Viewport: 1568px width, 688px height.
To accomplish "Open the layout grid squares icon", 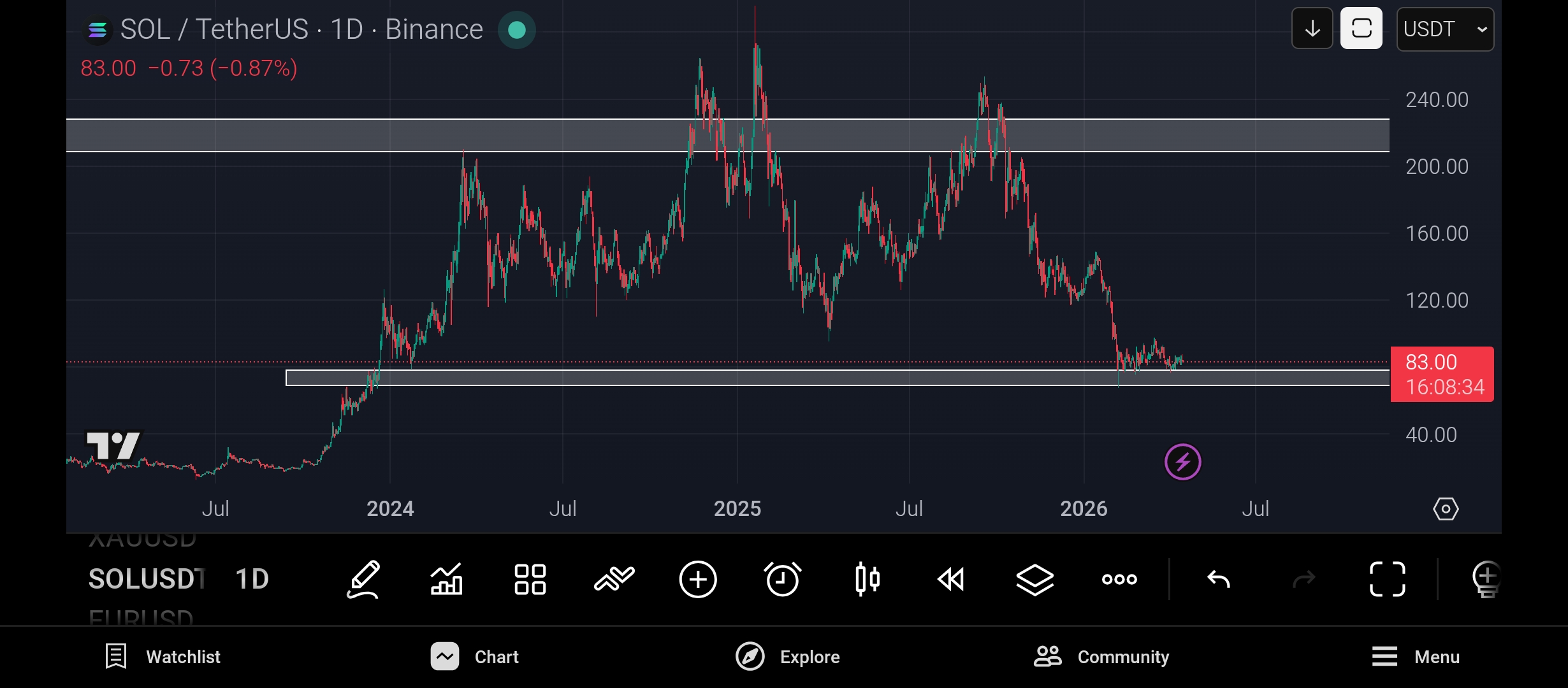I will click(x=530, y=579).
